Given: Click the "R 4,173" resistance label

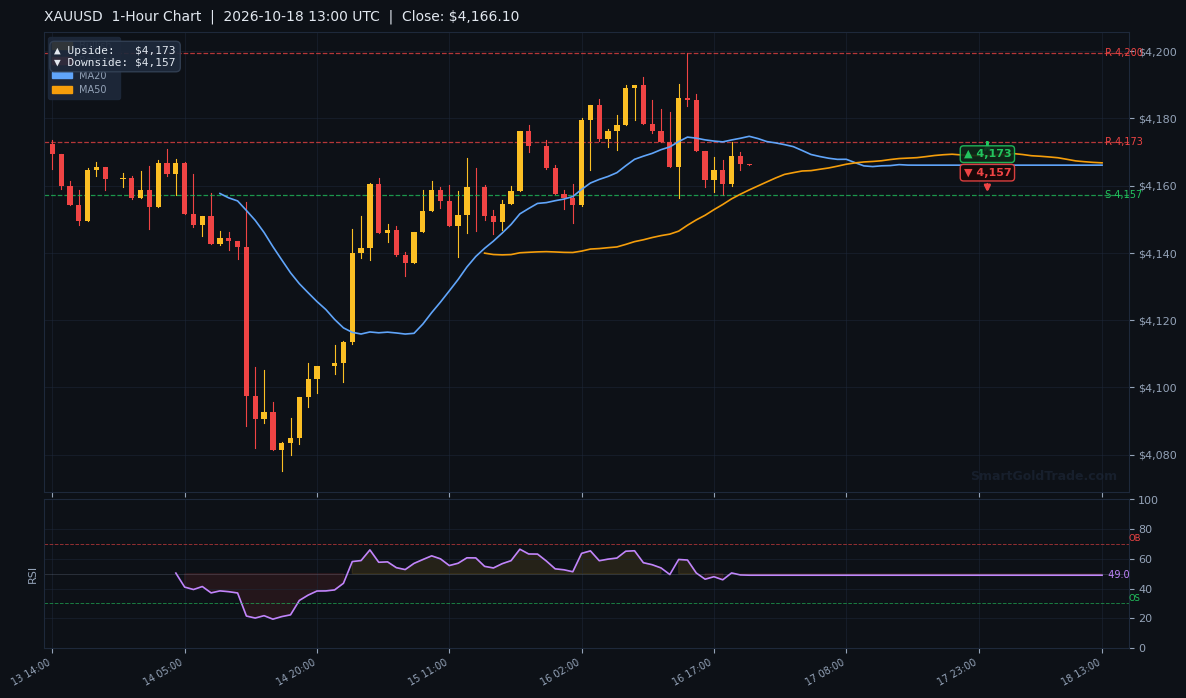Looking at the screenshot, I should [x=1124, y=141].
